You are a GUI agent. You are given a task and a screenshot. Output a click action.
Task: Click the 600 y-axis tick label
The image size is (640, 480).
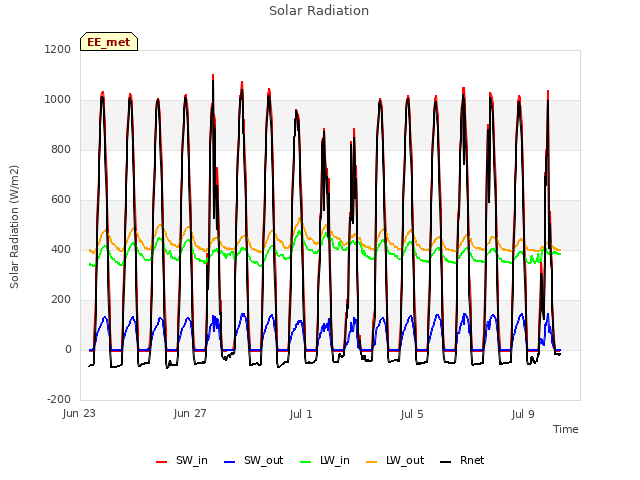pos(61,200)
